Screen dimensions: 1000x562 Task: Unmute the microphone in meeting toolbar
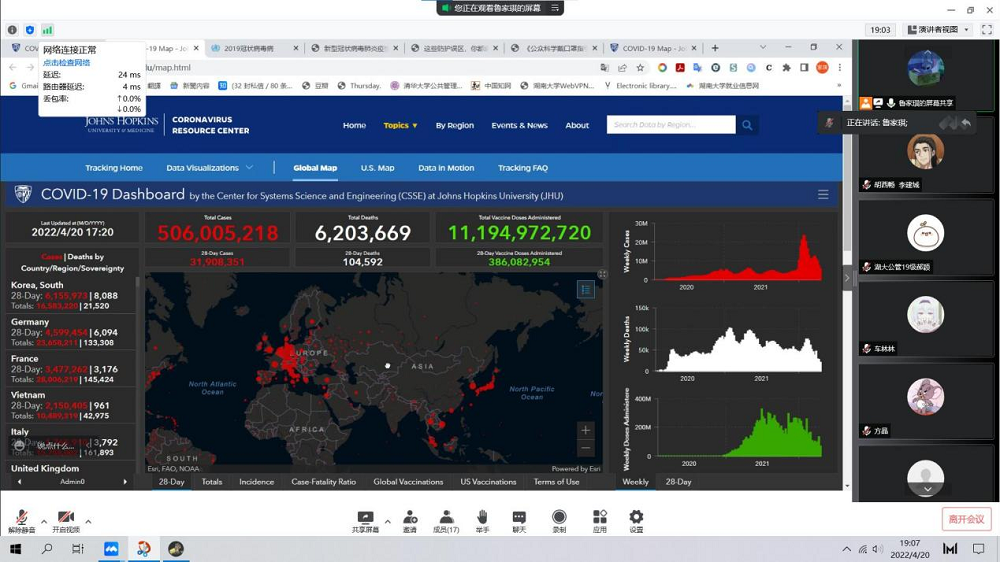21,519
